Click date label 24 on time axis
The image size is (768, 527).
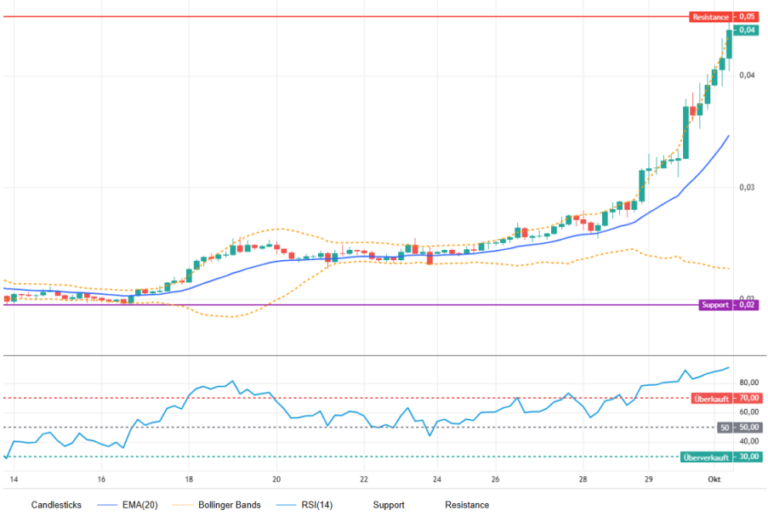point(436,479)
